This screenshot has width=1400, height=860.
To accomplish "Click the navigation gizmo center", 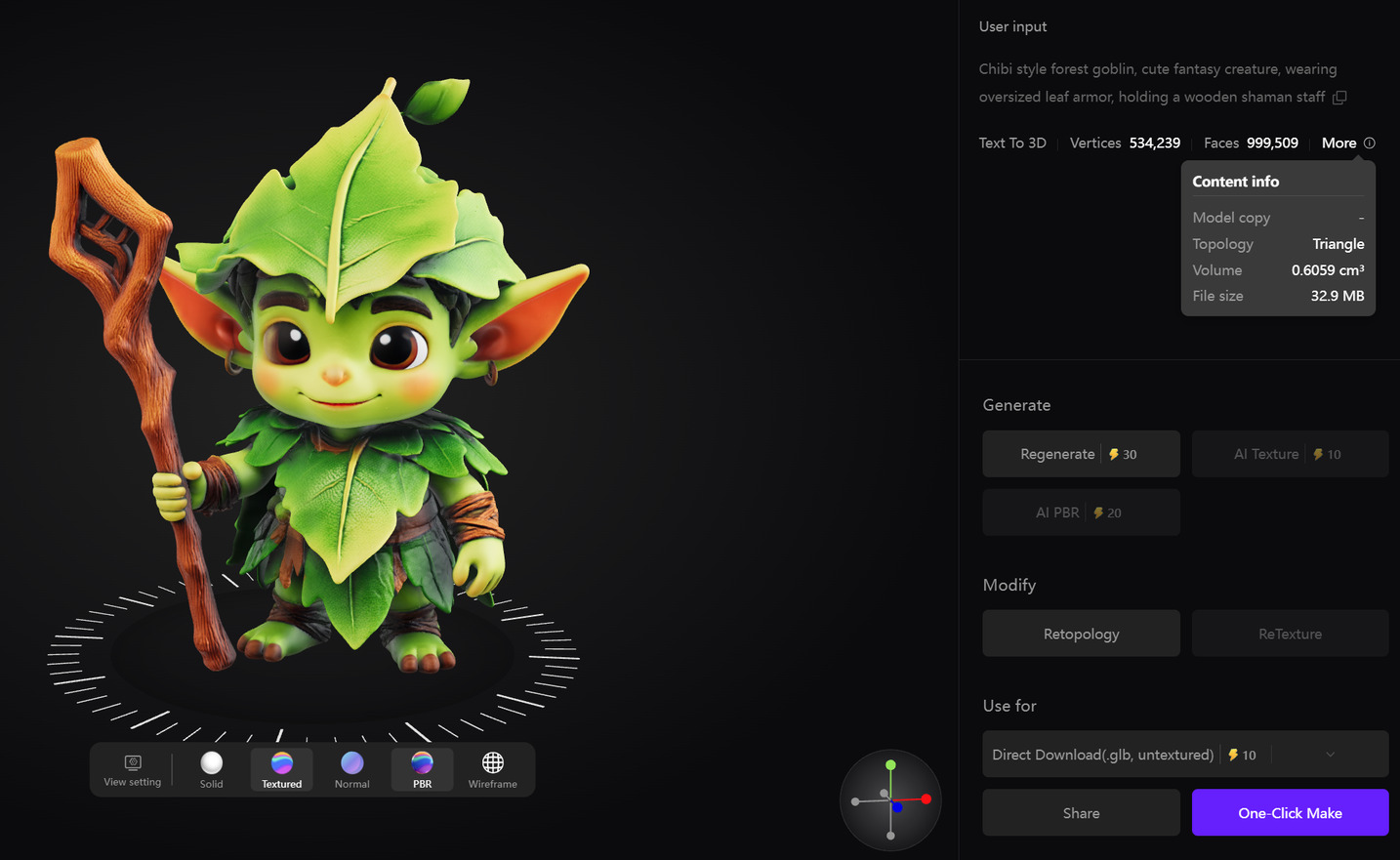I will click(890, 801).
